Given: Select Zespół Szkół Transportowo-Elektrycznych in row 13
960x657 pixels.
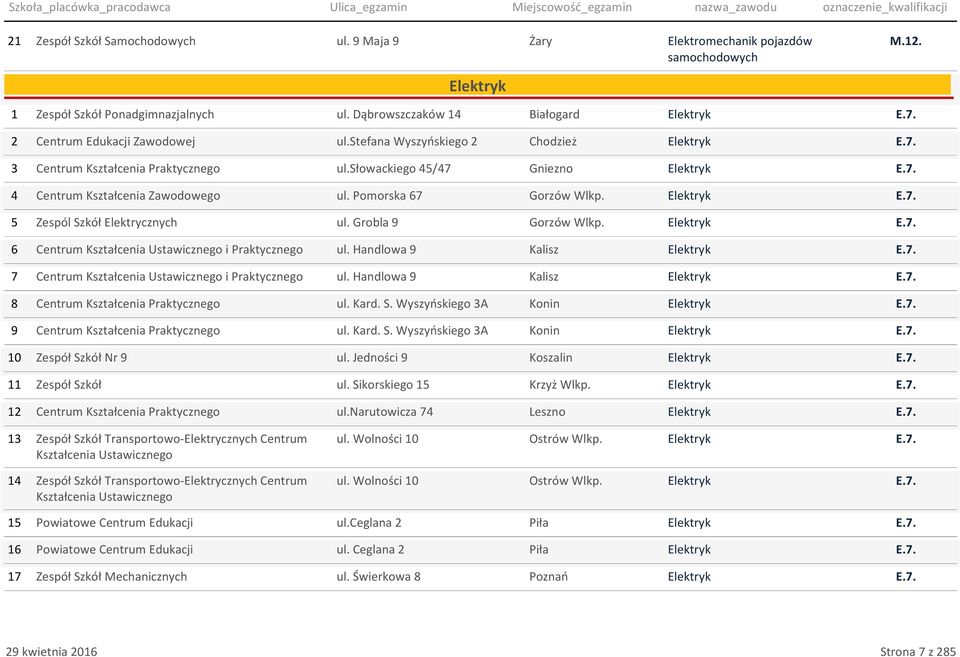Looking at the screenshot, I should [x=171, y=446].
